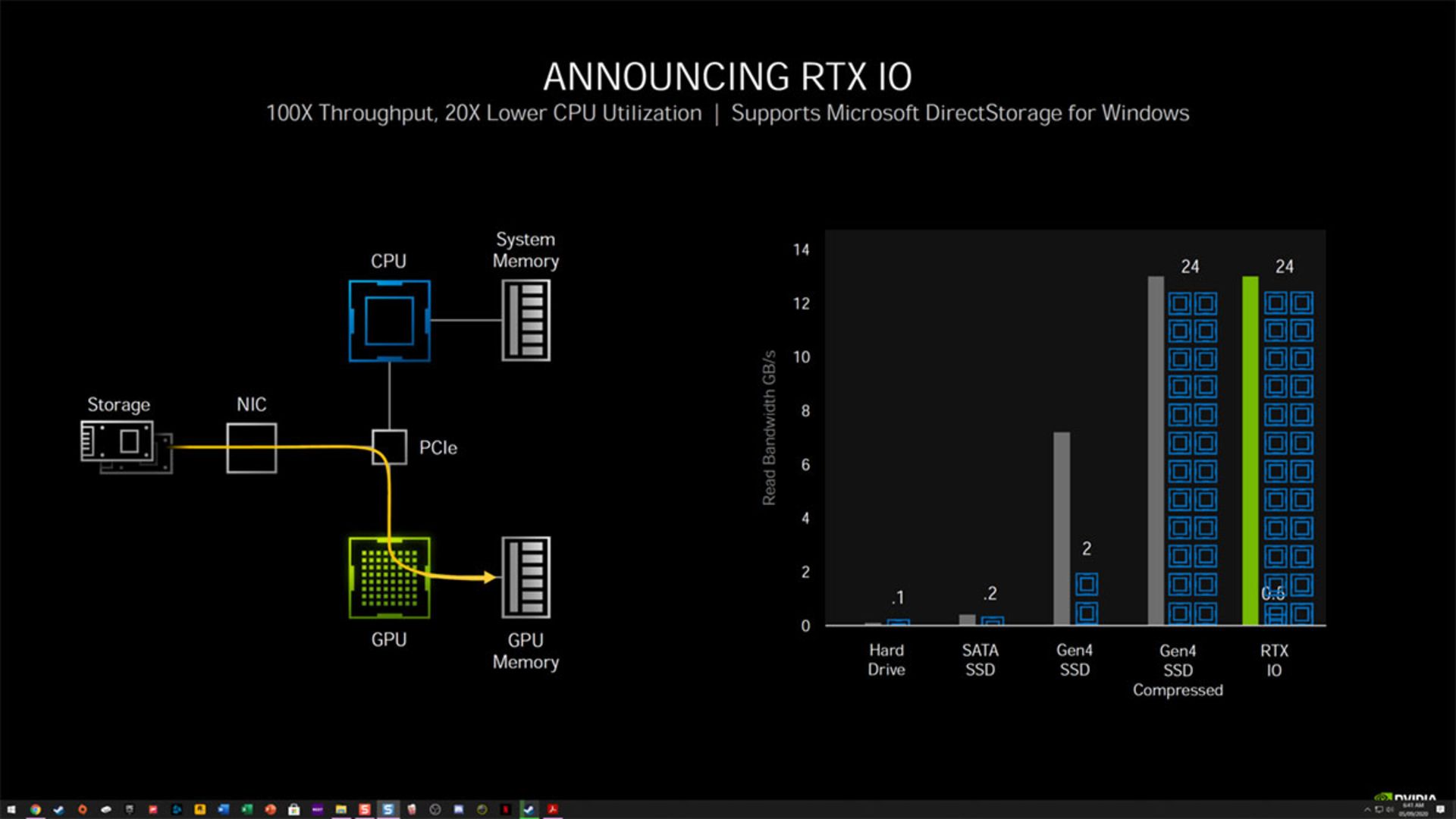The height and width of the screenshot is (819, 1456).
Task: Click '100X Throughput, 20X Lower CPU Utilization' text
Action: coord(484,113)
